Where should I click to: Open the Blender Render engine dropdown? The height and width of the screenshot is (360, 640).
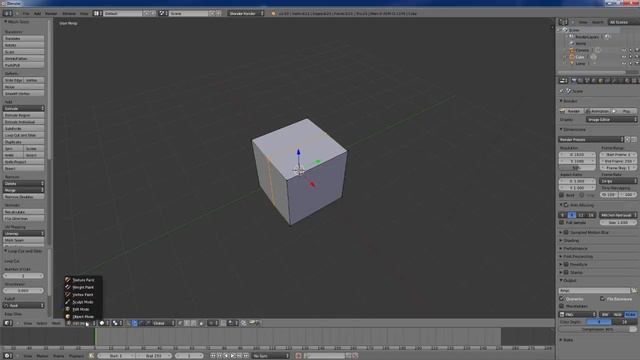click(246, 13)
